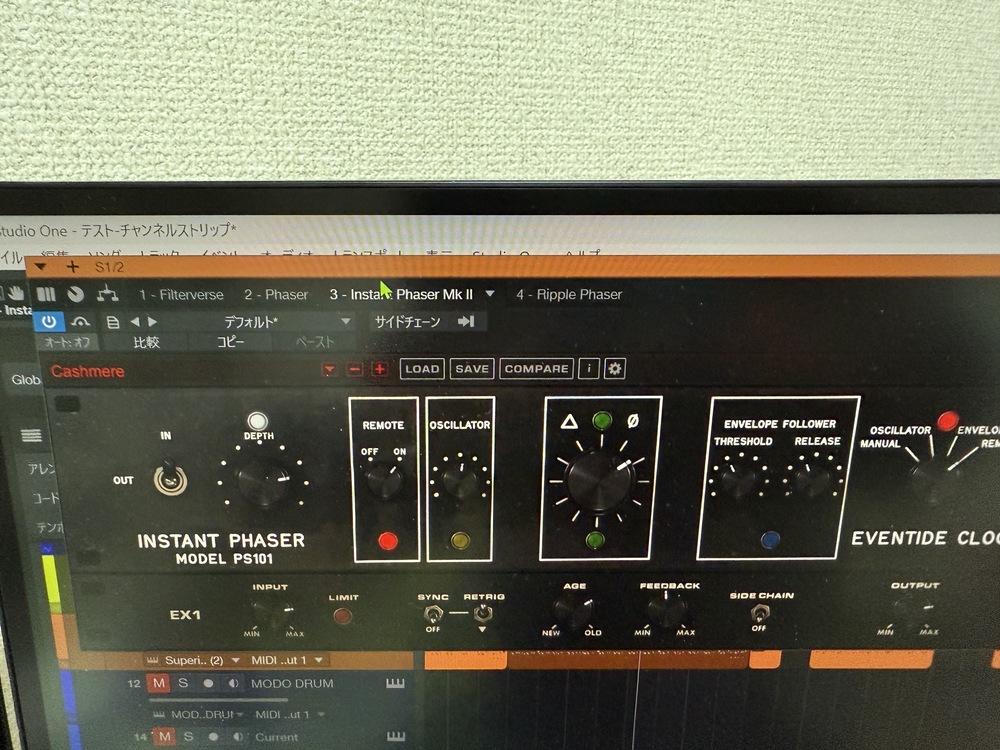The image size is (1000, 750).
Task: Toggle the IN/OUT bypass switch
Action: [x=167, y=480]
